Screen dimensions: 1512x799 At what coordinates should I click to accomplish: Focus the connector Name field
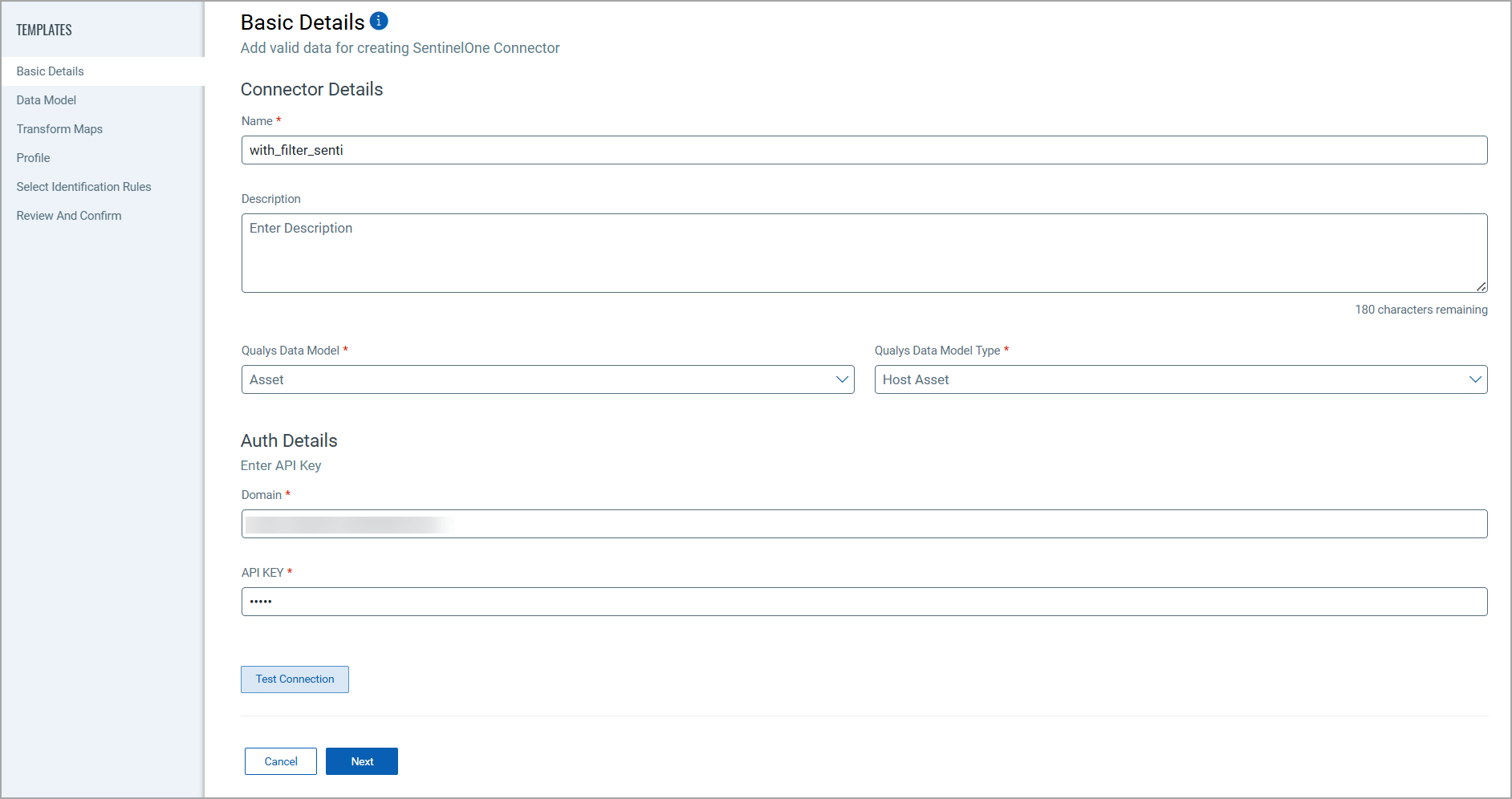864,150
